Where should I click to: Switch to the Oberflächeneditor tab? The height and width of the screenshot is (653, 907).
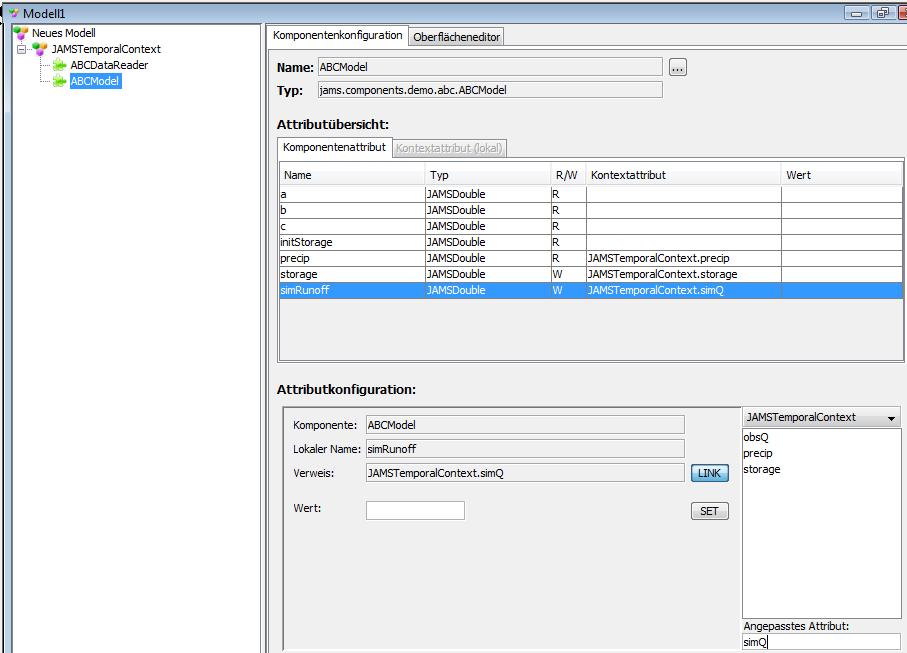[x=458, y=37]
